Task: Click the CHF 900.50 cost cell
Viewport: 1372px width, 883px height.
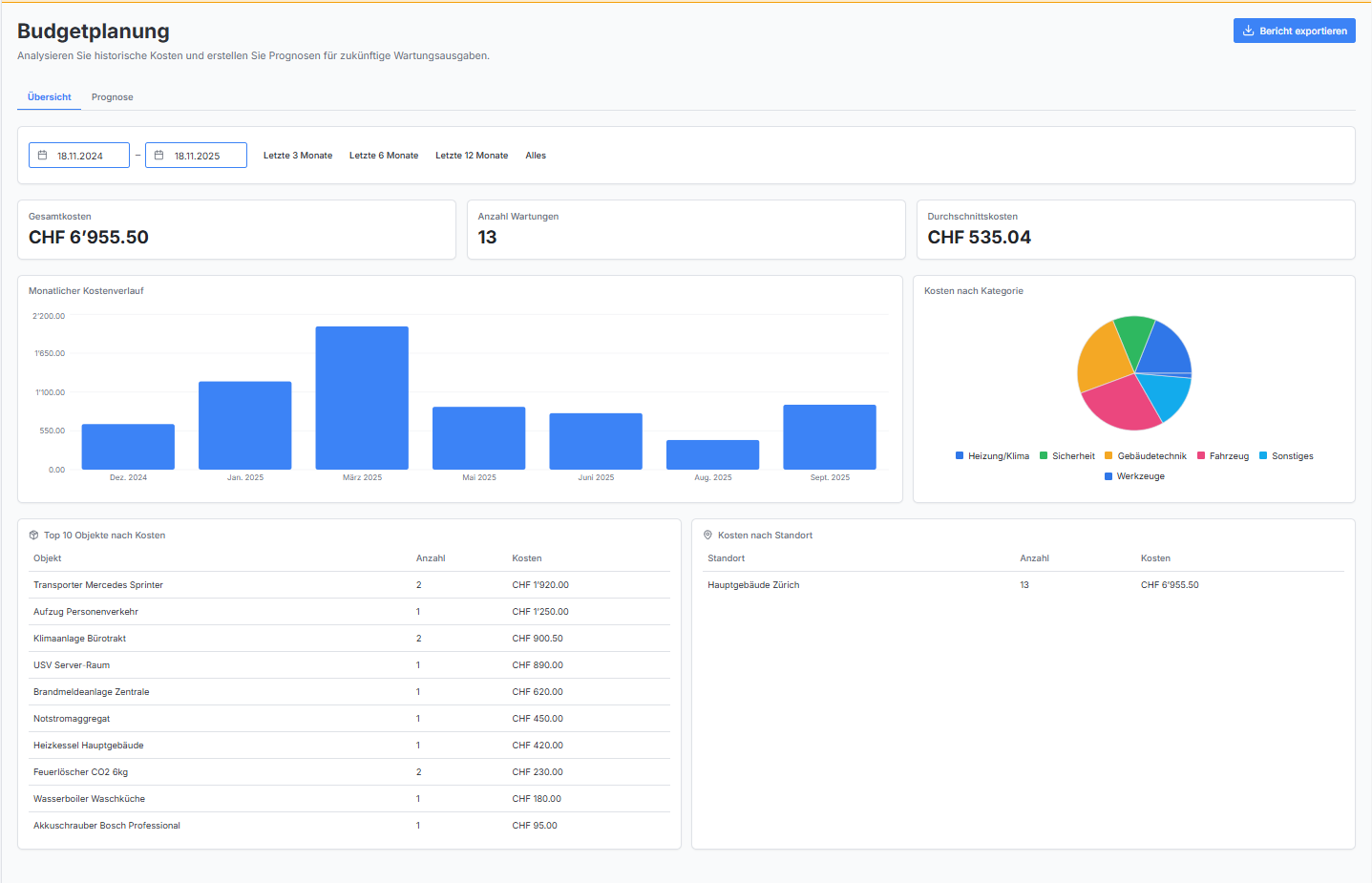Action: point(538,639)
